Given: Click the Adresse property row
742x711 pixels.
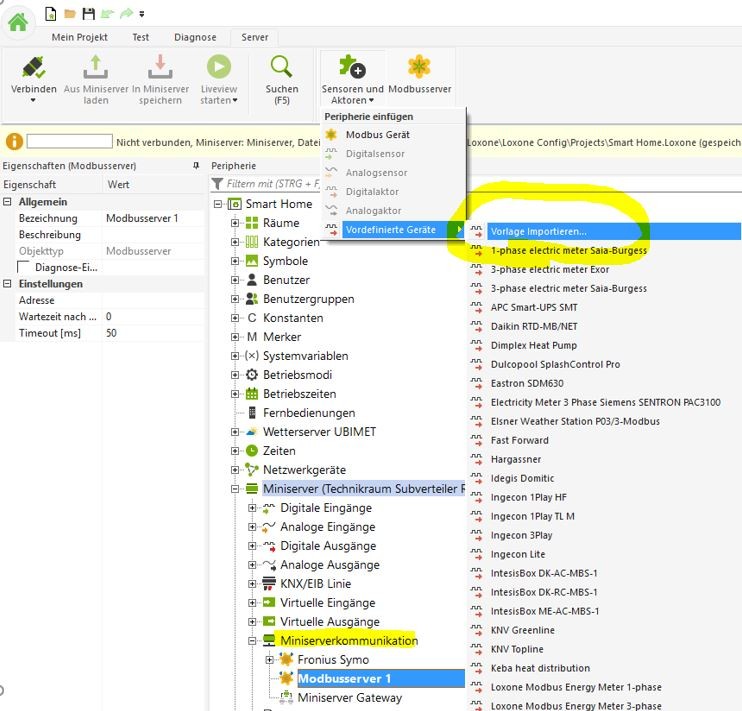Looking at the screenshot, I should click(x=102, y=300).
